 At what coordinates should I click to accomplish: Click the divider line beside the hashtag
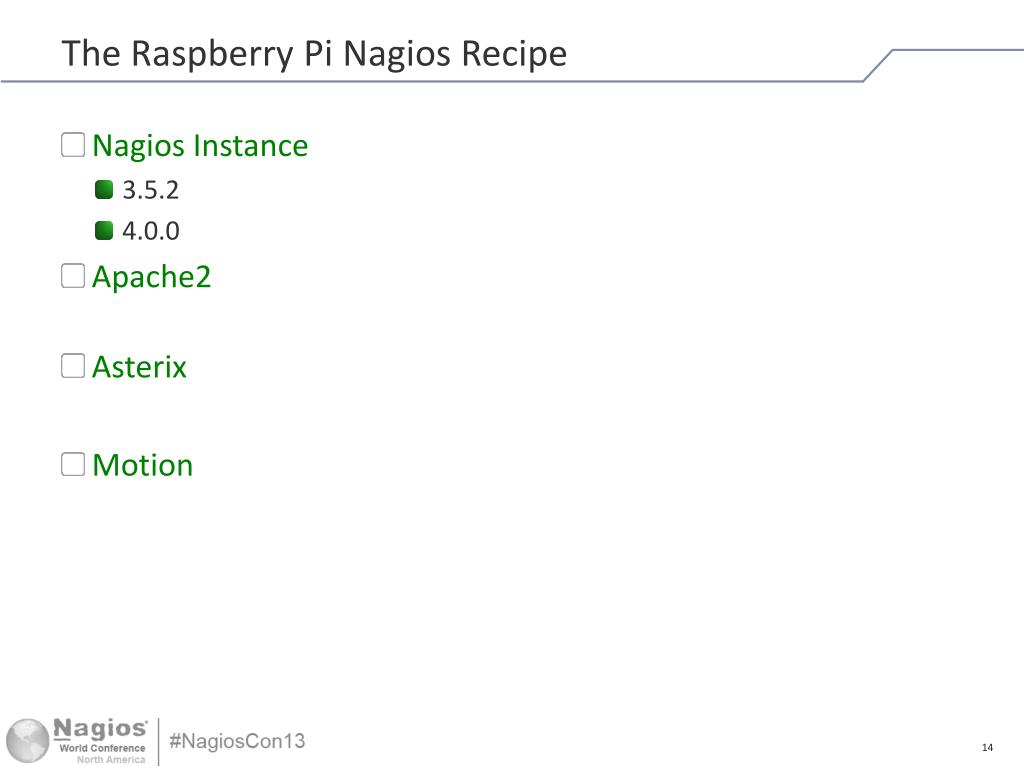pyautogui.click(x=159, y=741)
